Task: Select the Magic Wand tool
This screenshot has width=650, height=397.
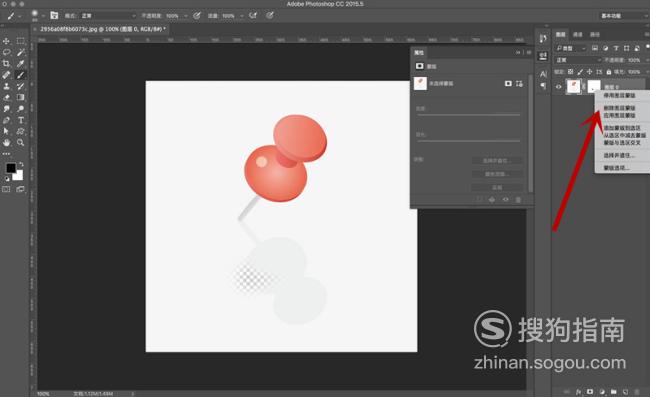Action: pos(20,52)
